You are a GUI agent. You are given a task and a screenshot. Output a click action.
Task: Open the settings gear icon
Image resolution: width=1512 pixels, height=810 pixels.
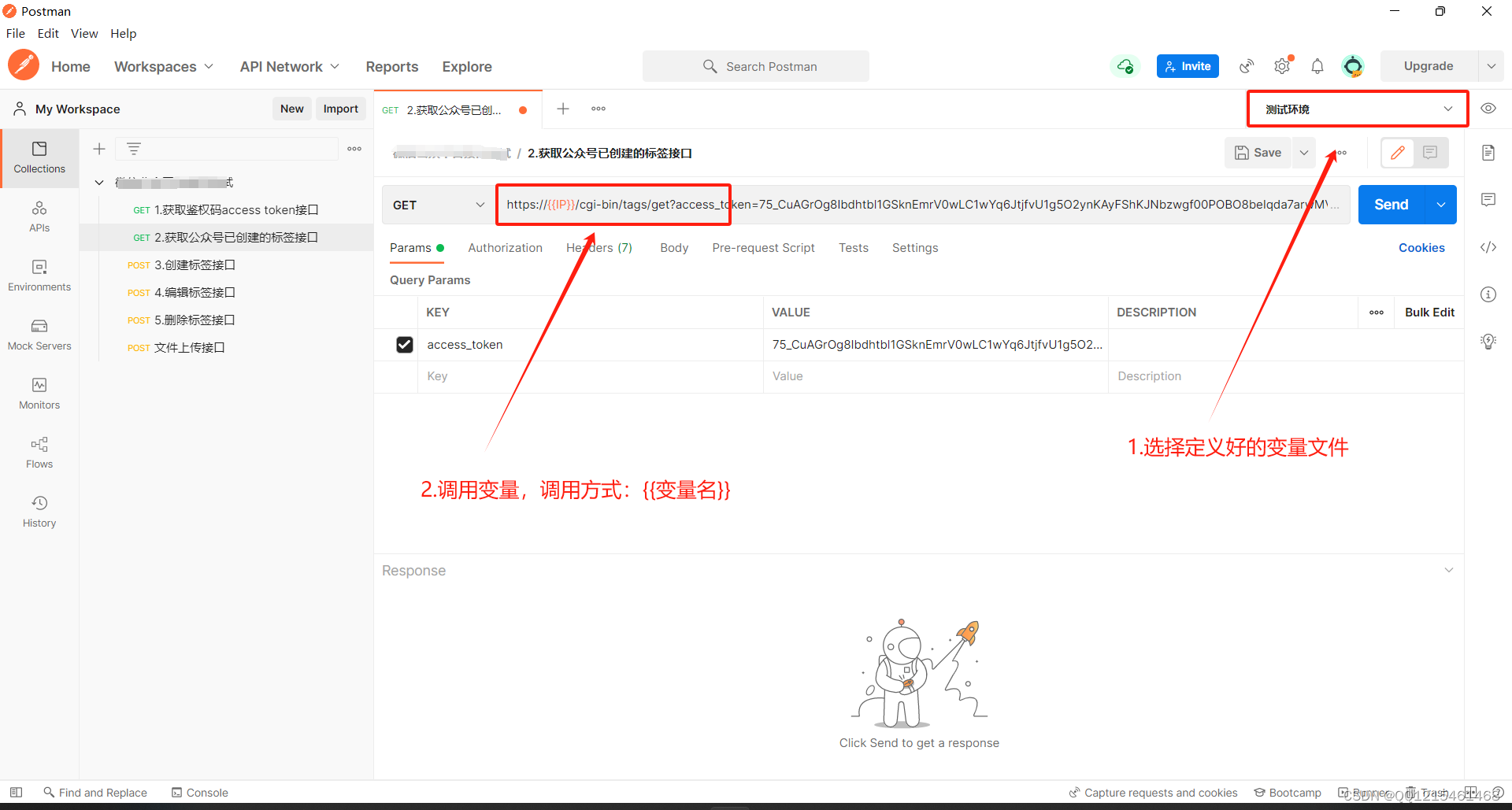pyautogui.click(x=1282, y=66)
